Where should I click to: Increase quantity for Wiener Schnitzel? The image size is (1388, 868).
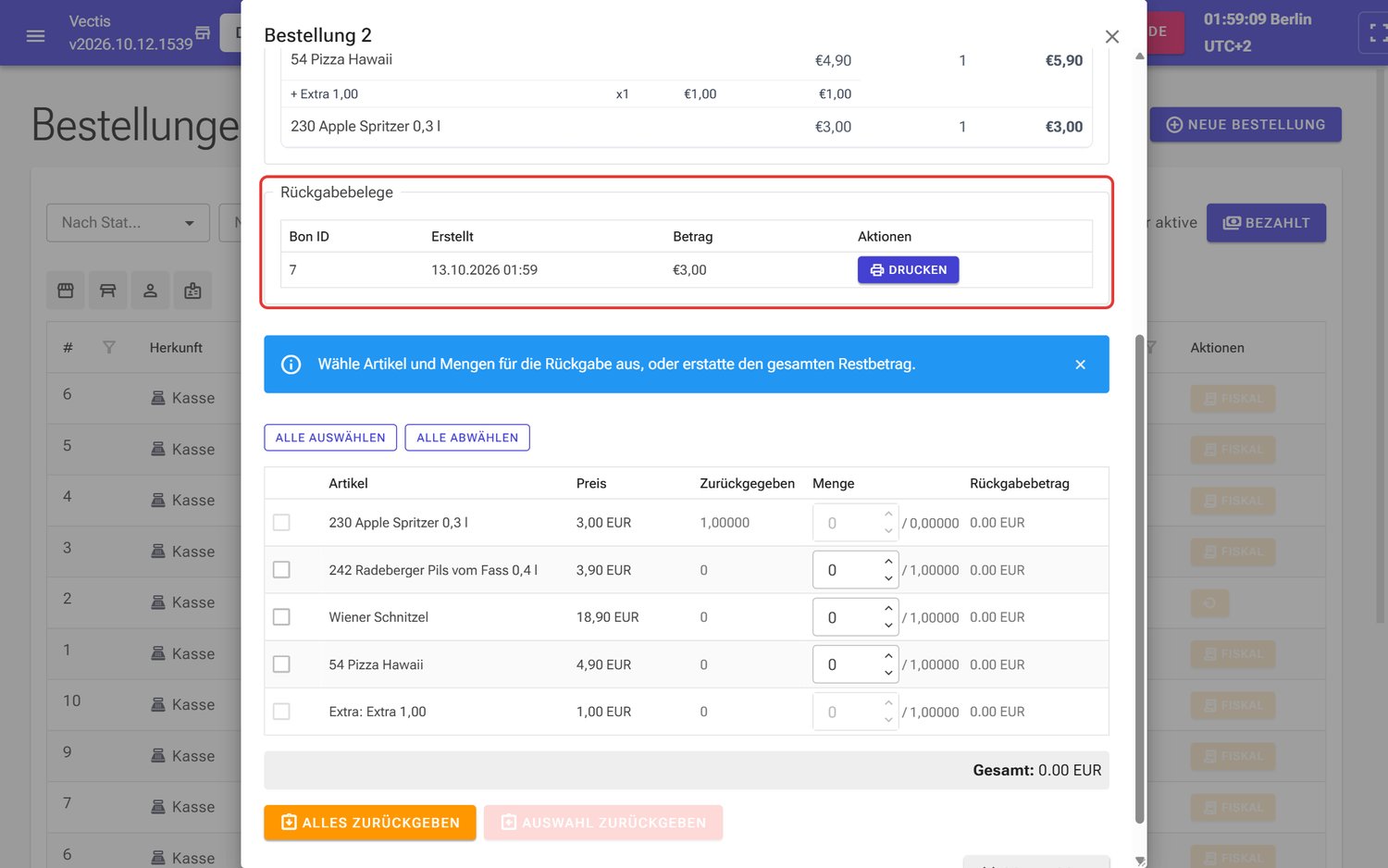click(x=888, y=608)
